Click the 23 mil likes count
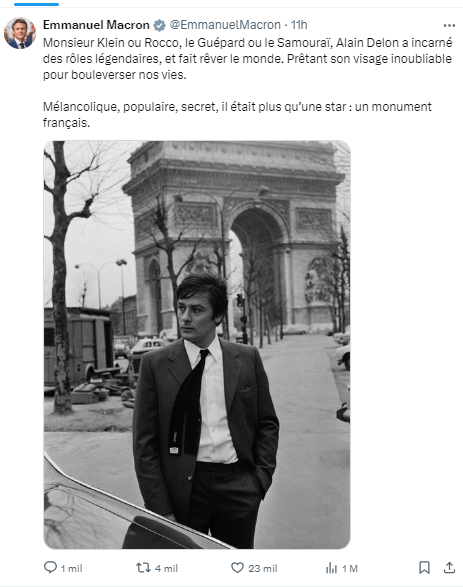 click(x=263, y=568)
